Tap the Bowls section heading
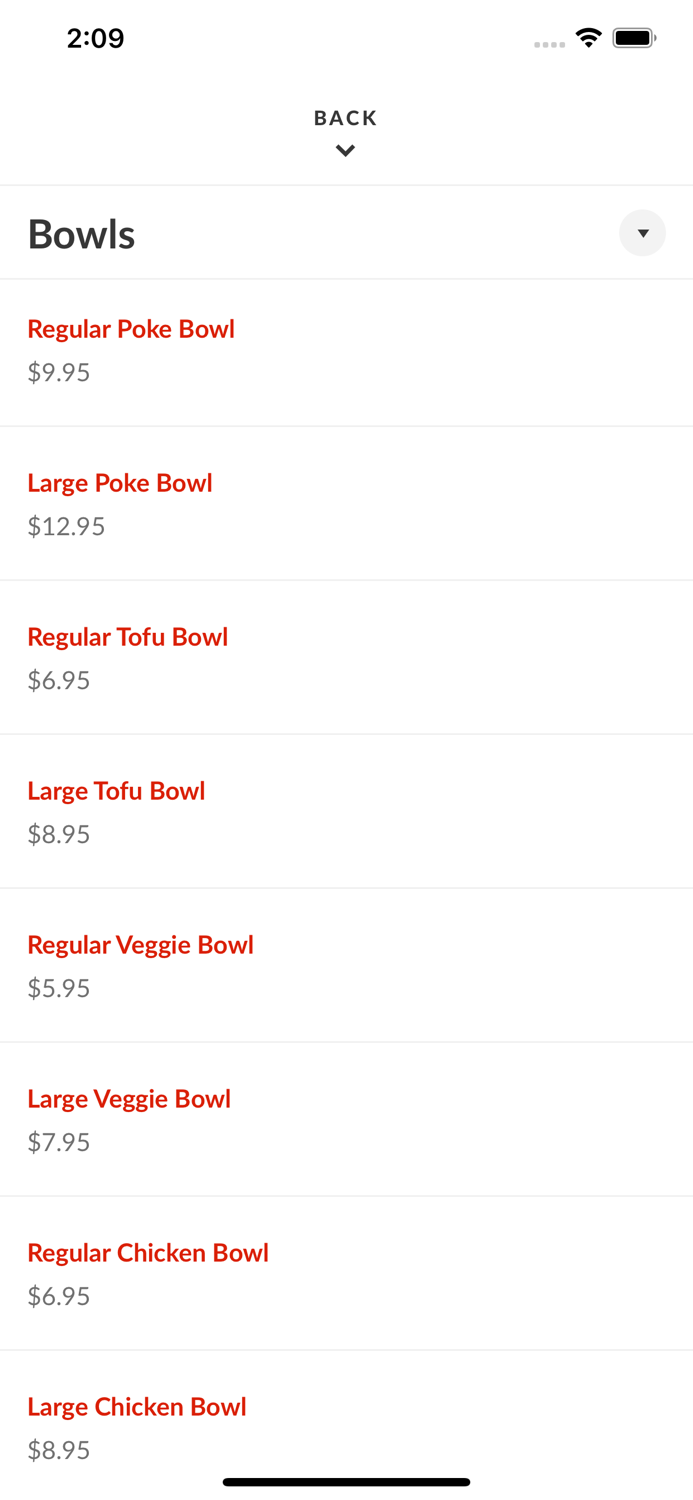The height and width of the screenshot is (1500, 693). pos(81,233)
